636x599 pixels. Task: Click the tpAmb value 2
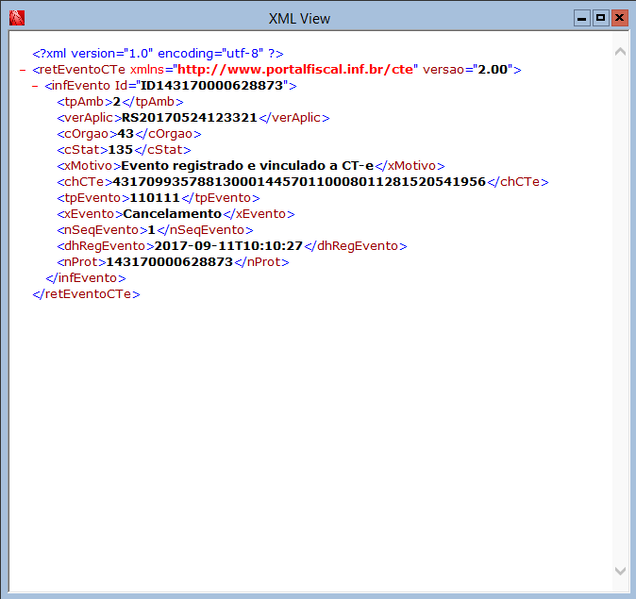pos(117,101)
